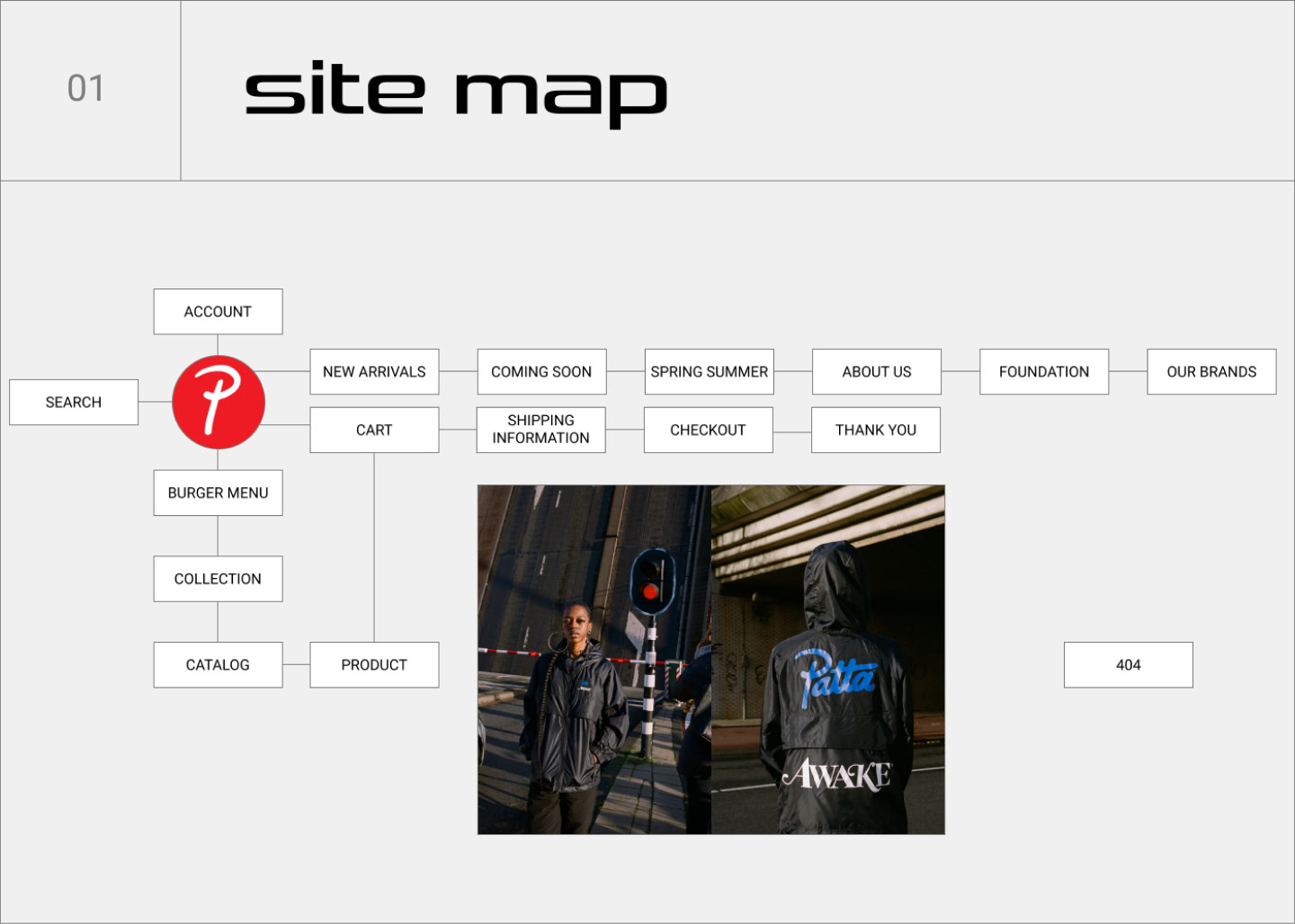The height and width of the screenshot is (924, 1295).
Task: Select the COMING SOON node
Action: [541, 371]
